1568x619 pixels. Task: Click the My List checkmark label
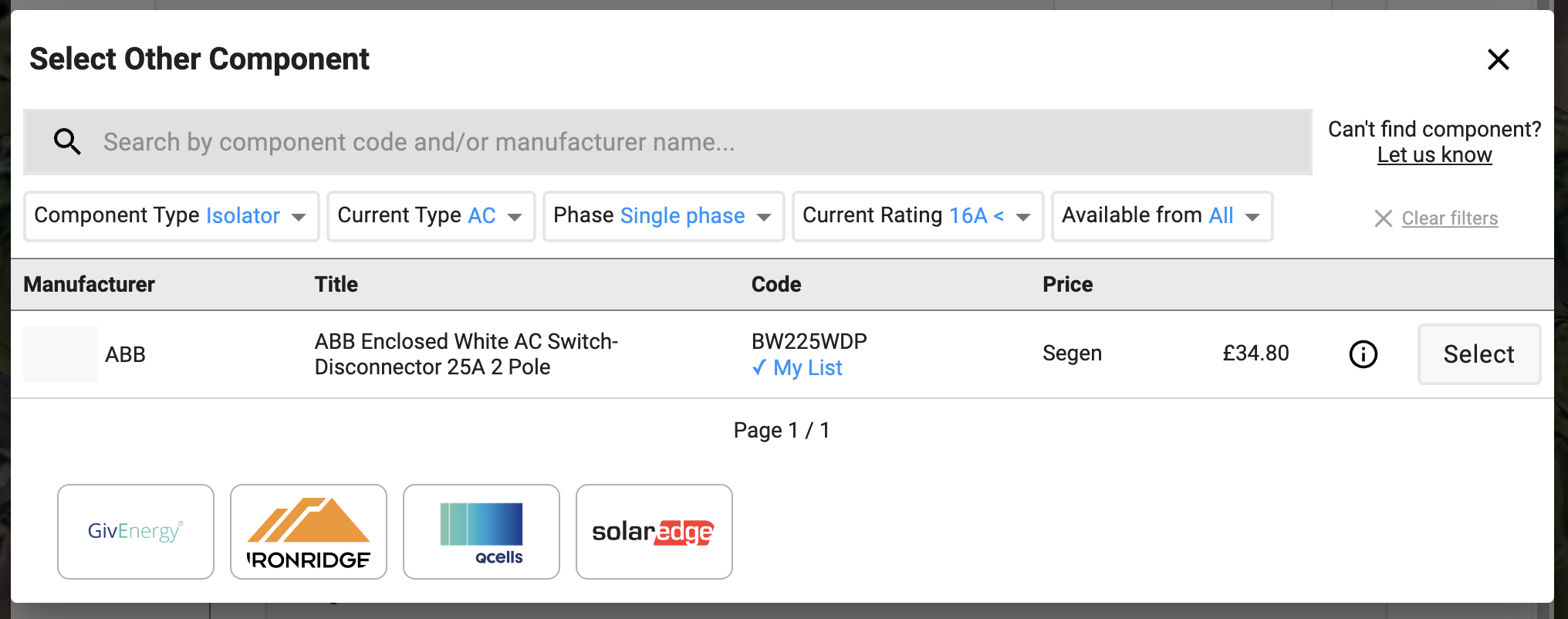(797, 368)
